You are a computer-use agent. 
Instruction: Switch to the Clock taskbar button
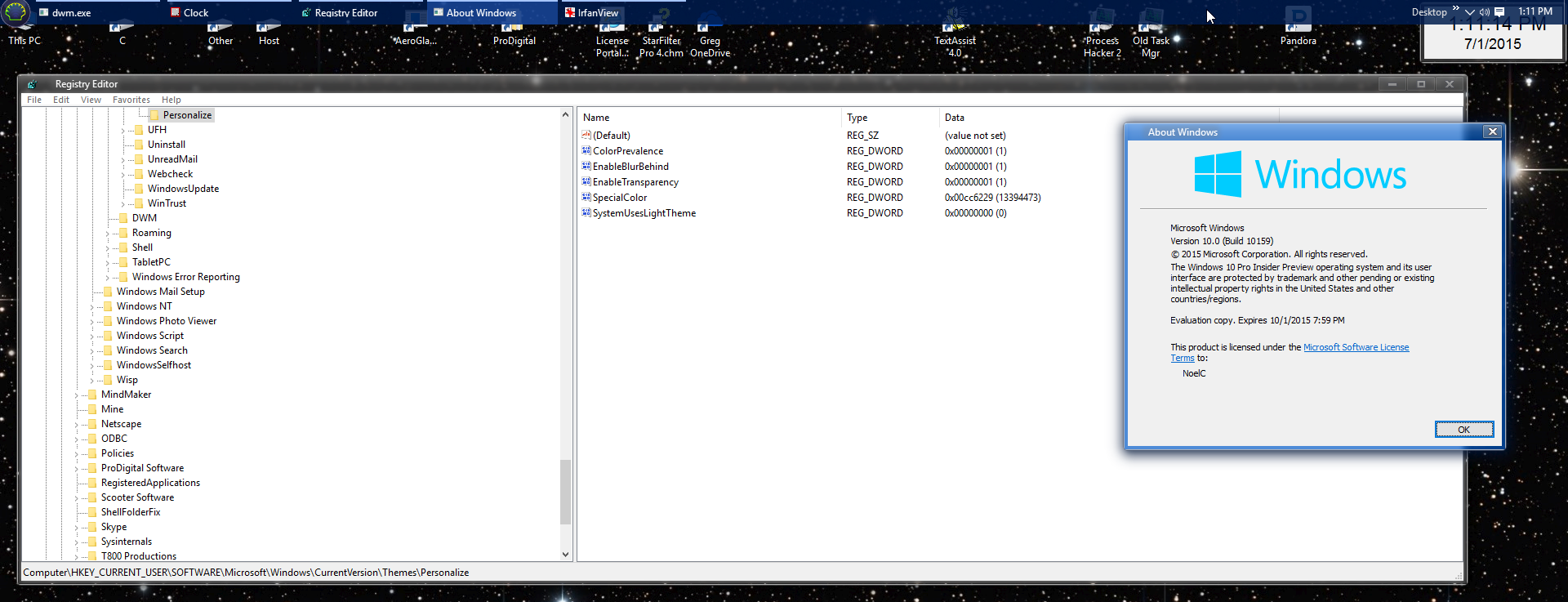[x=229, y=12]
